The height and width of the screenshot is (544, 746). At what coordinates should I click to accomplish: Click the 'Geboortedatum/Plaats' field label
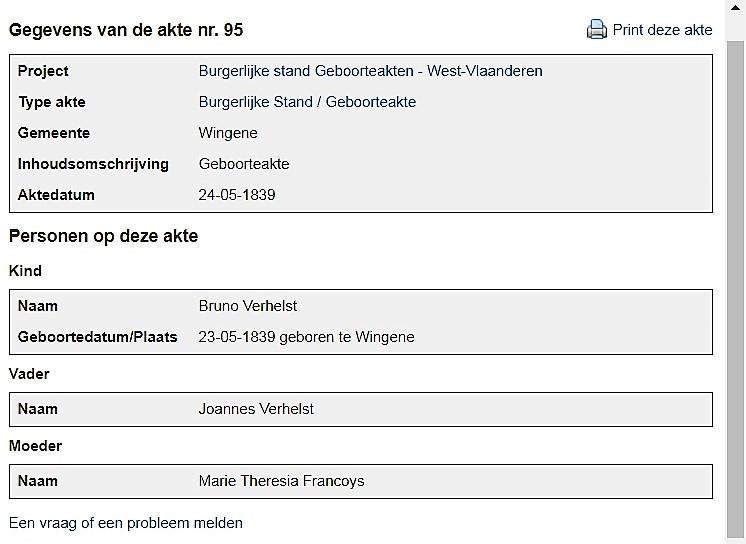pos(97,337)
